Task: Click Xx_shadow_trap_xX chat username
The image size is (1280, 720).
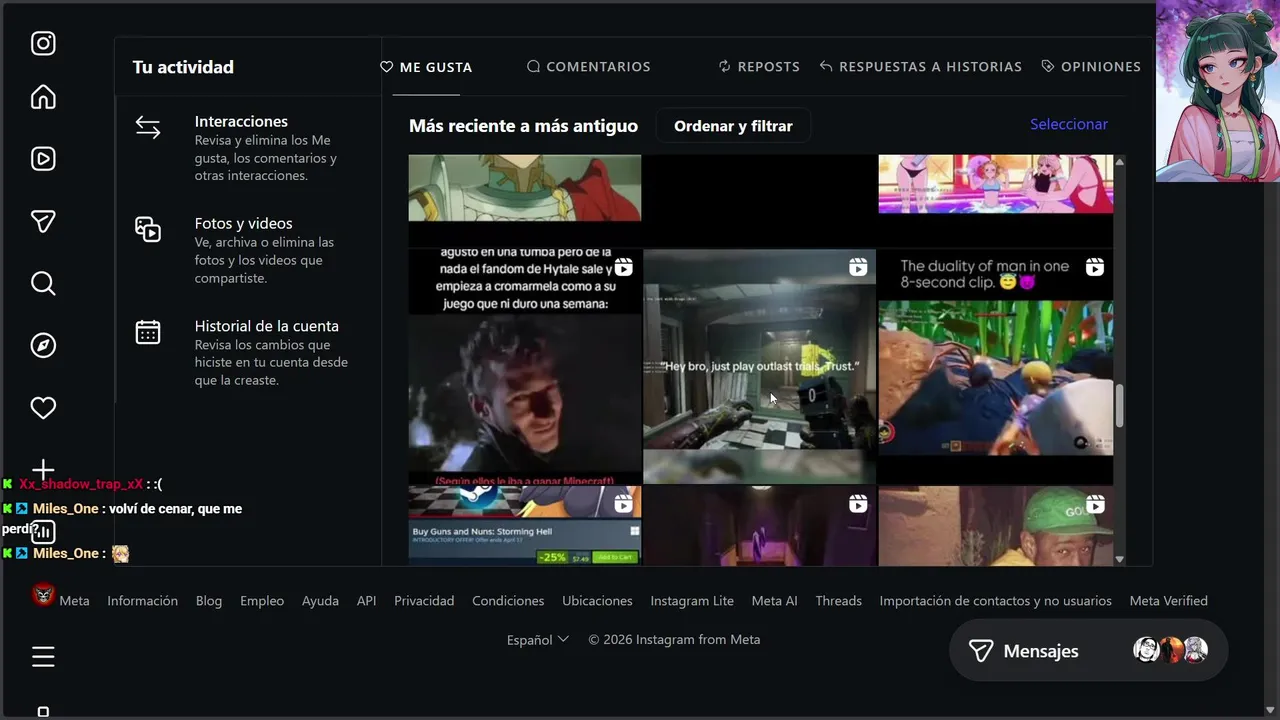Action: pos(81,484)
